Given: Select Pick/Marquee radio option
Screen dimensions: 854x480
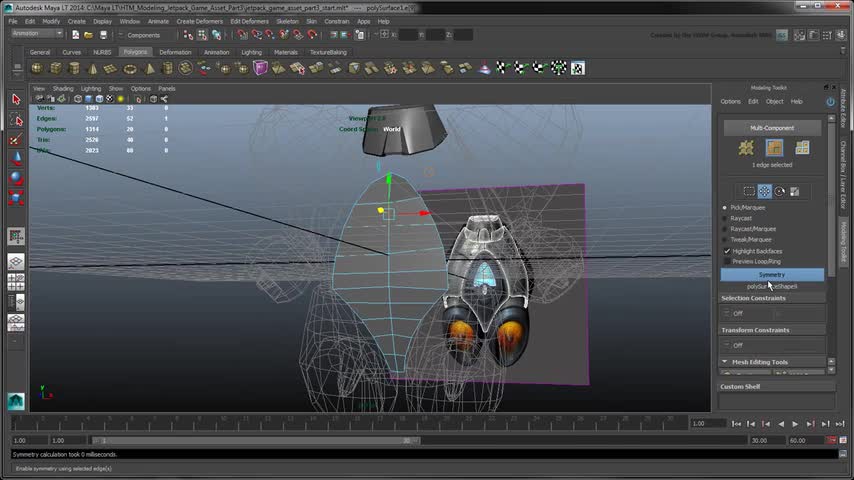Looking at the screenshot, I should [x=724, y=208].
